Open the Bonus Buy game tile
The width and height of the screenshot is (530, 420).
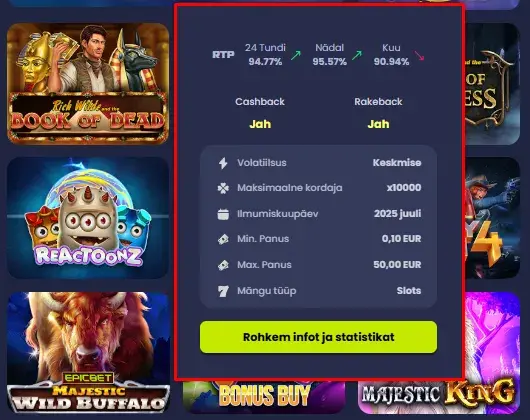pos(264,396)
